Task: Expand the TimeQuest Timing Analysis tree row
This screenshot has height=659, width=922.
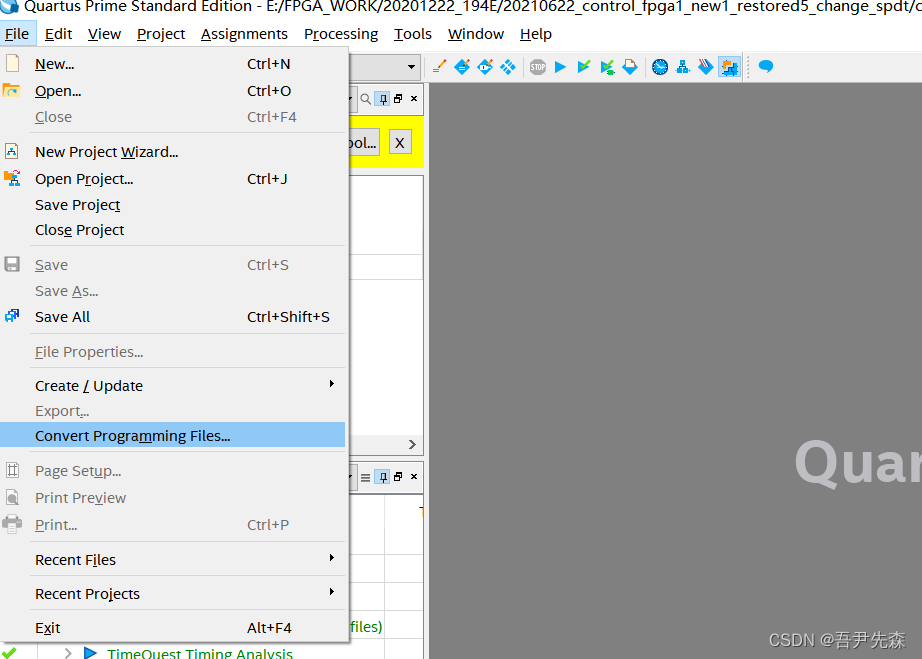Action: (68, 653)
